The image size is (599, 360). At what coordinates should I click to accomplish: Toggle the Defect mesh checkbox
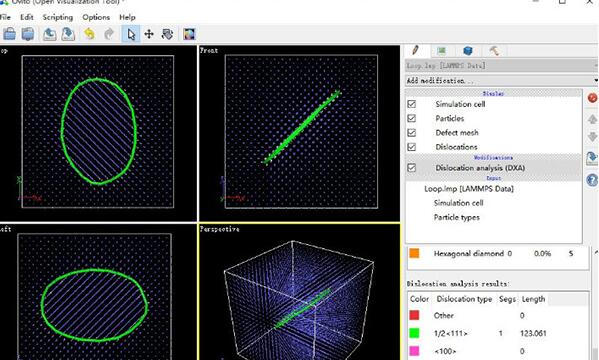click(411, 133)
